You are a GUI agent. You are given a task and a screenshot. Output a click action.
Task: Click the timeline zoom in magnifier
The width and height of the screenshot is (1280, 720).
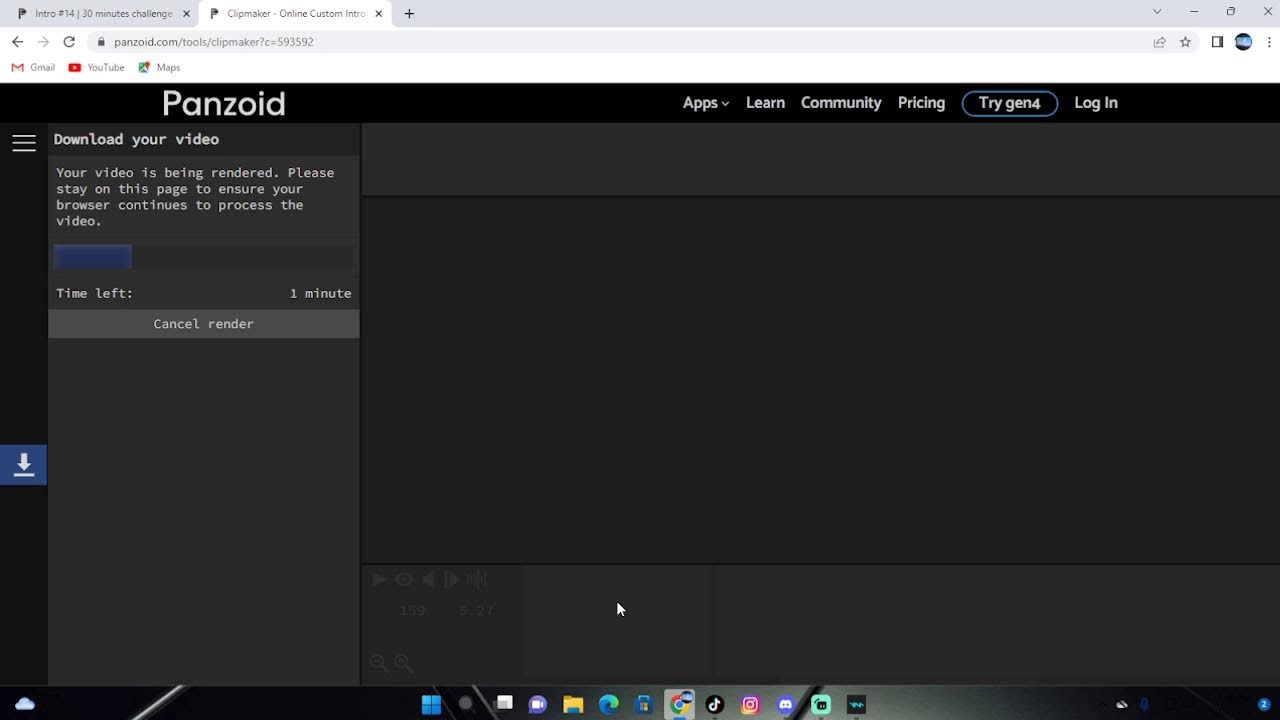[x=403, y=662]
